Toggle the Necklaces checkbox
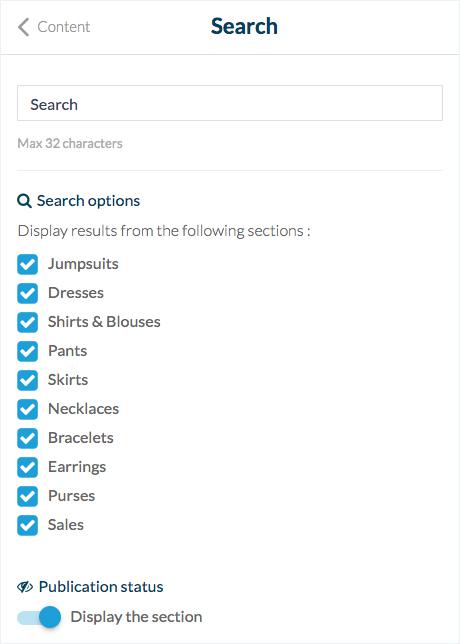Viewport: 460px width, 644px height. (28, 409)
